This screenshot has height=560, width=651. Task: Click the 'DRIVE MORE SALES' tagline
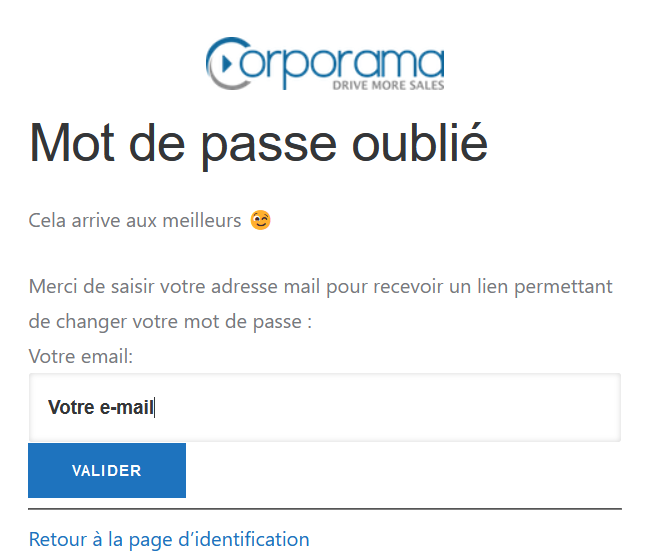click(388, 86)
